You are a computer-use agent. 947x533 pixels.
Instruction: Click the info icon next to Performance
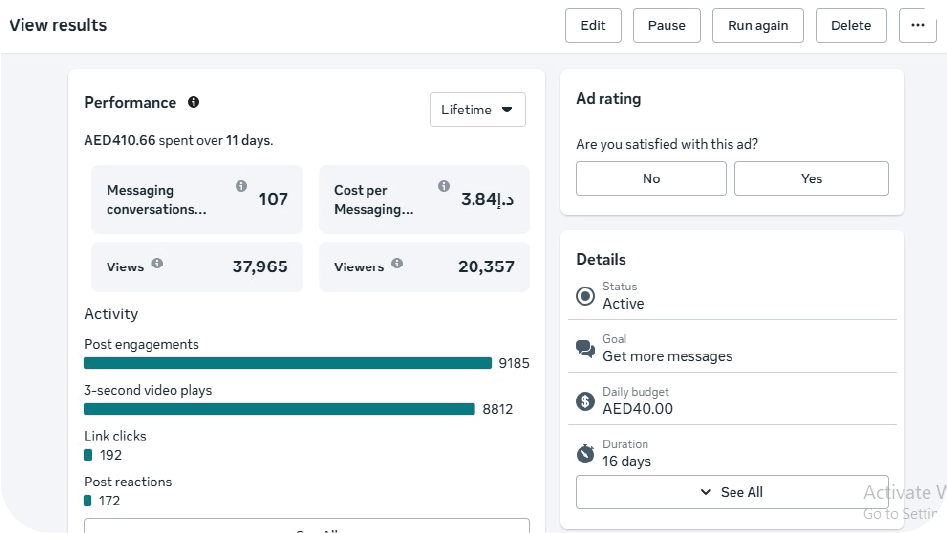point(194,102)
